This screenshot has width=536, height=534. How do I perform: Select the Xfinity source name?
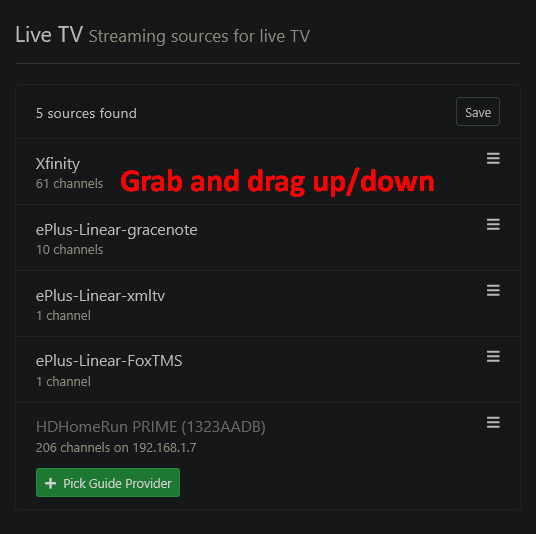click(58, 164)
